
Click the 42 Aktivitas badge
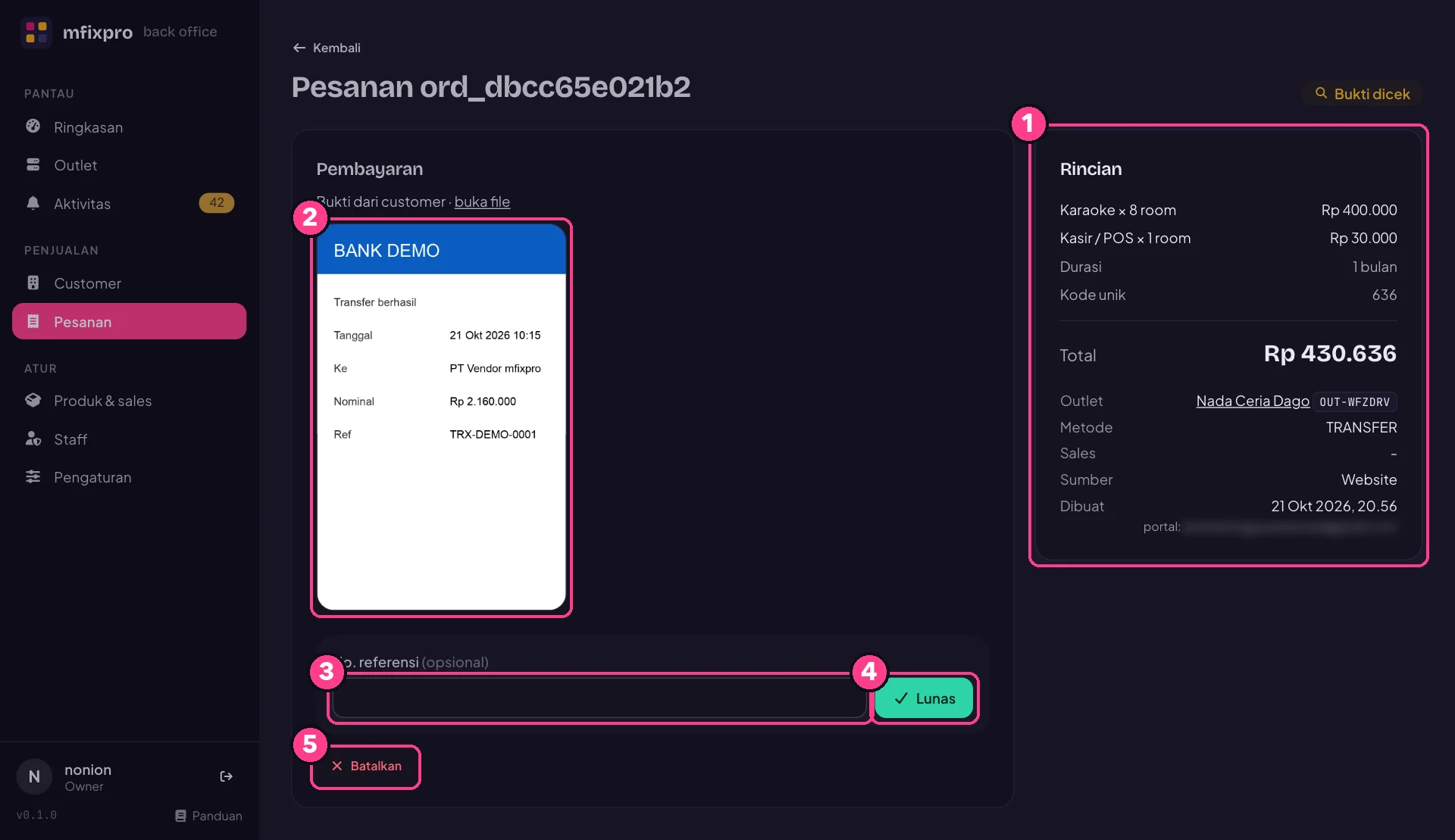pyautogui.click(x=217, y=203)
